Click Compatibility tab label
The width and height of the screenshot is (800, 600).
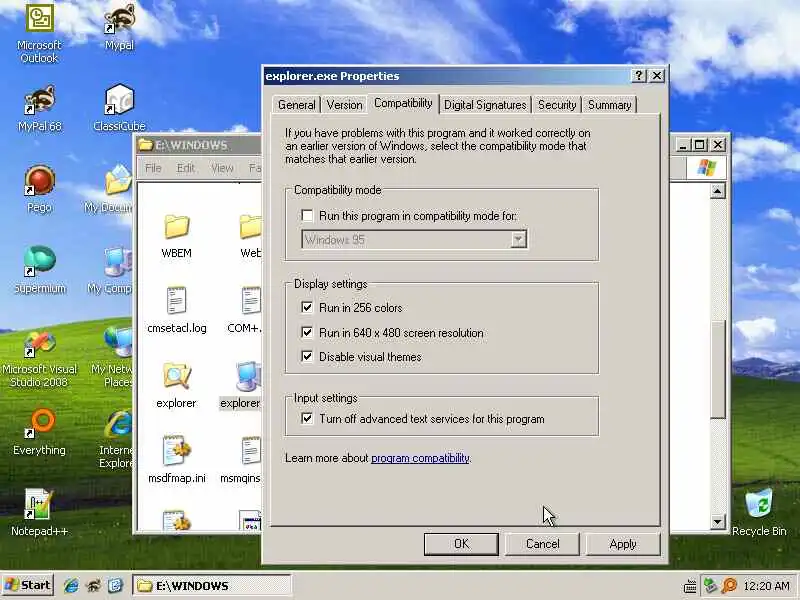point(403,103)
